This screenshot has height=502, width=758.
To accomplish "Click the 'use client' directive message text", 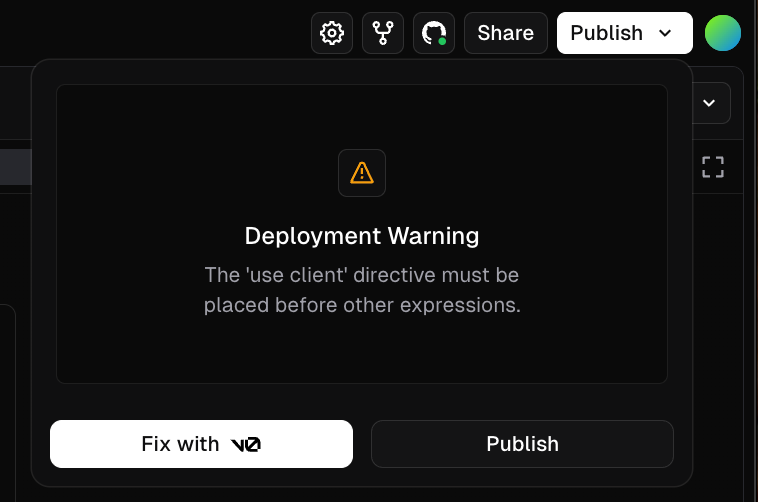I will [x=362, y=290].
